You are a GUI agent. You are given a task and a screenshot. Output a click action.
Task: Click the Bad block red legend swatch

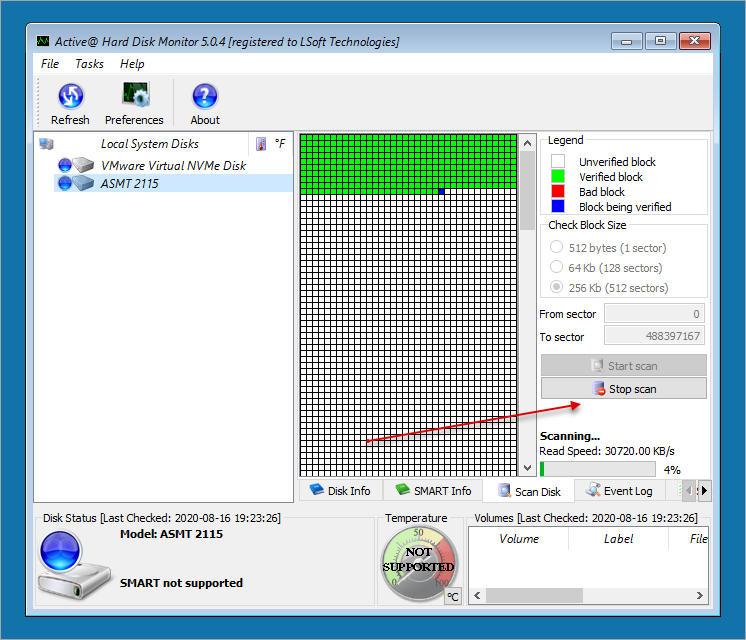point(558,191)
